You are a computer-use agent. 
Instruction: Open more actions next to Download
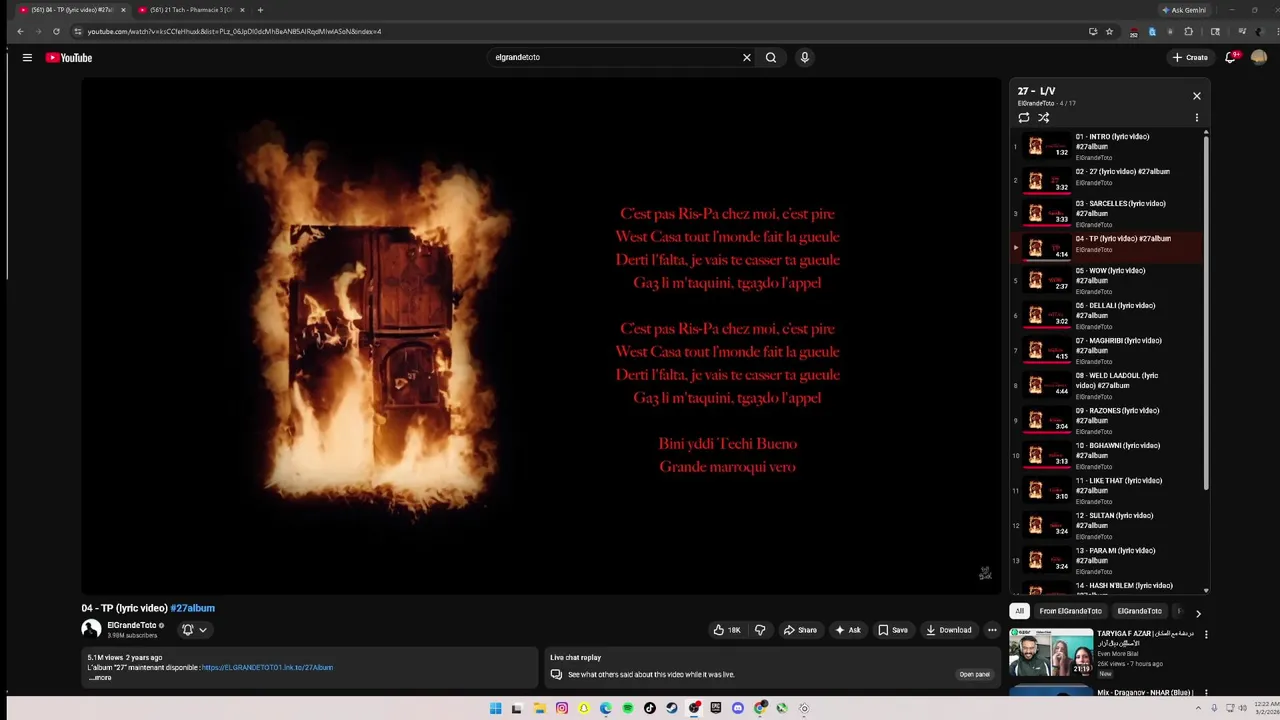coord(992,630)
